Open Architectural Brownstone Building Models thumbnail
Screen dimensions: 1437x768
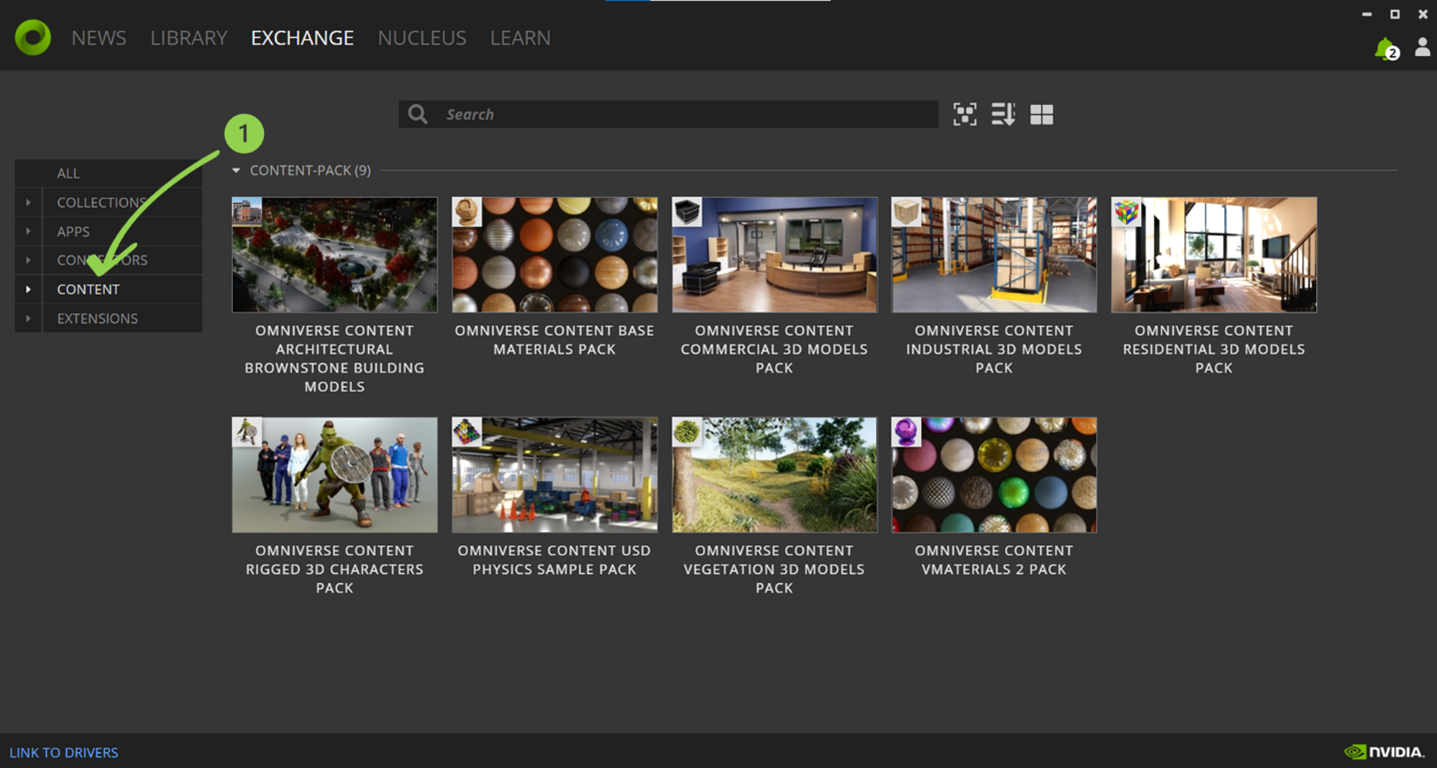tap(335, 255)
